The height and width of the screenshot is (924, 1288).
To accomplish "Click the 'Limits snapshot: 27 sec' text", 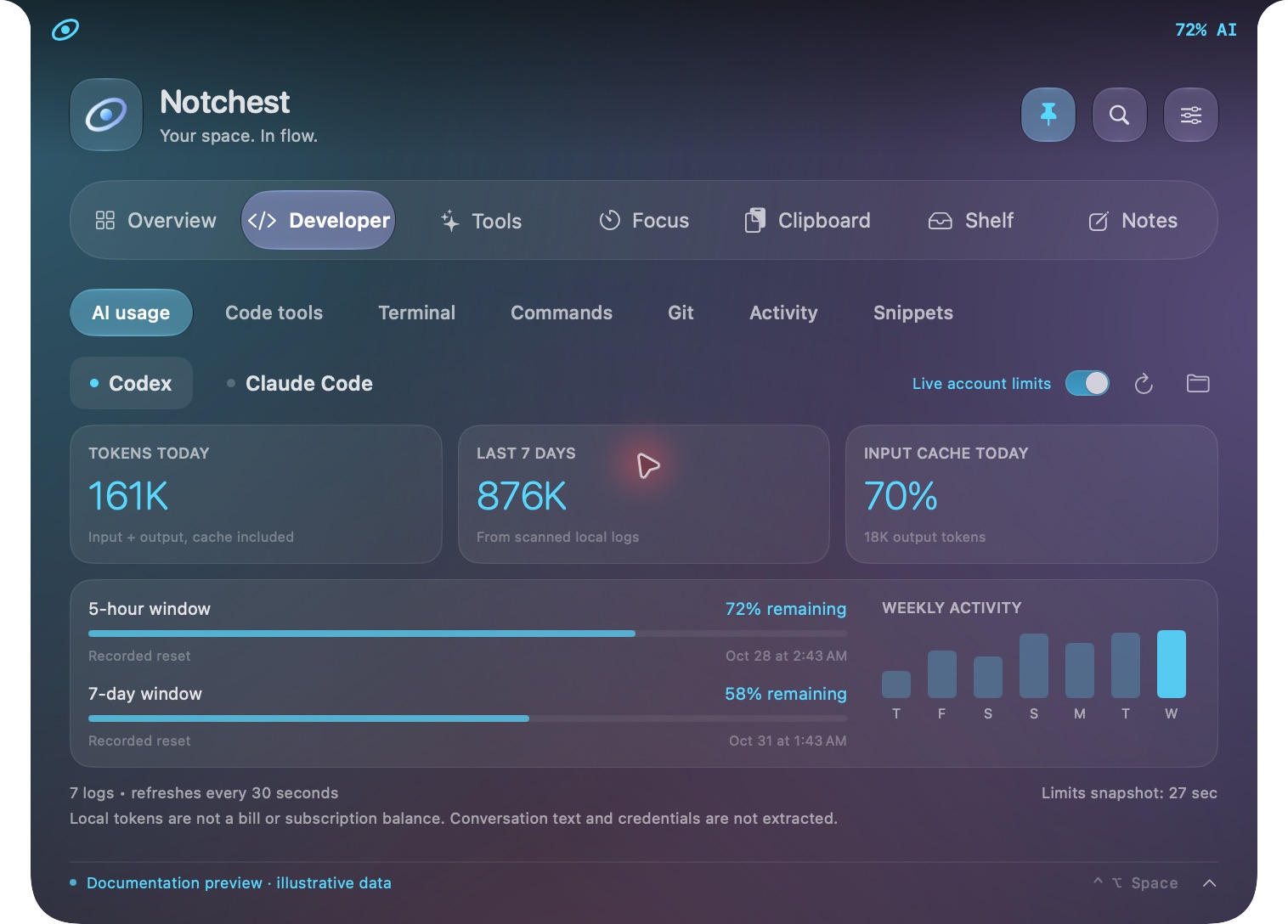I will tap(1129, 793).
